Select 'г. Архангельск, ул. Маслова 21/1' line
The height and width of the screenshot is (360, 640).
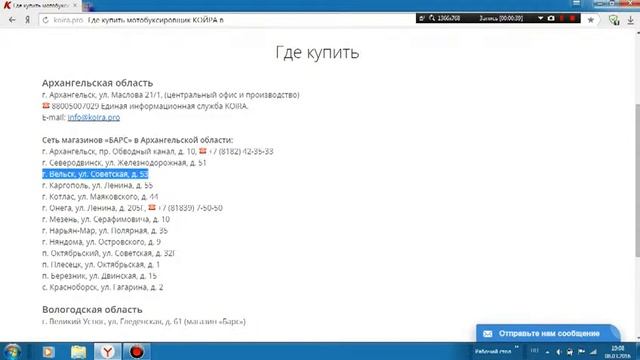[171, 95]
